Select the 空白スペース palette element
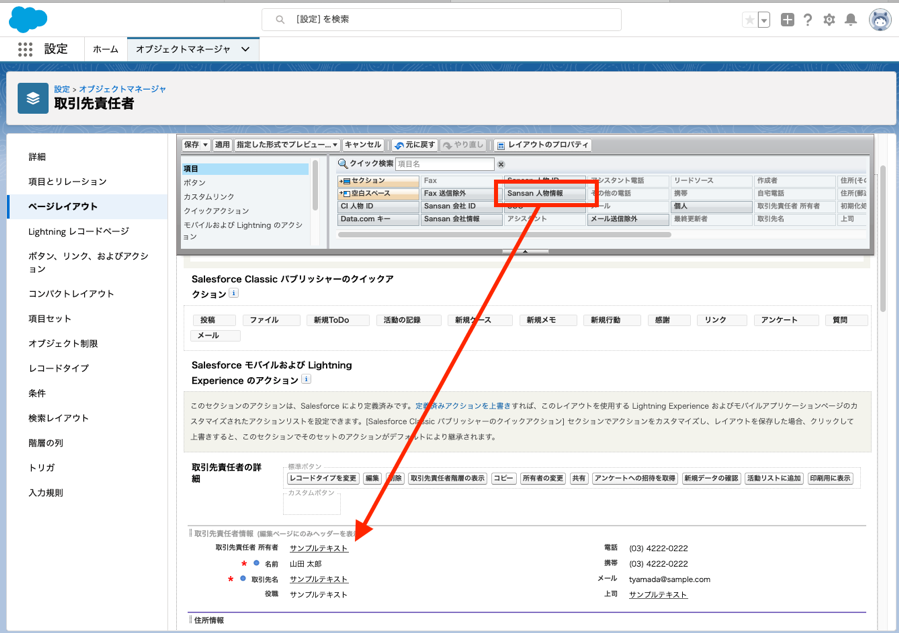This screenshot has width=899, height=633. 378,193
